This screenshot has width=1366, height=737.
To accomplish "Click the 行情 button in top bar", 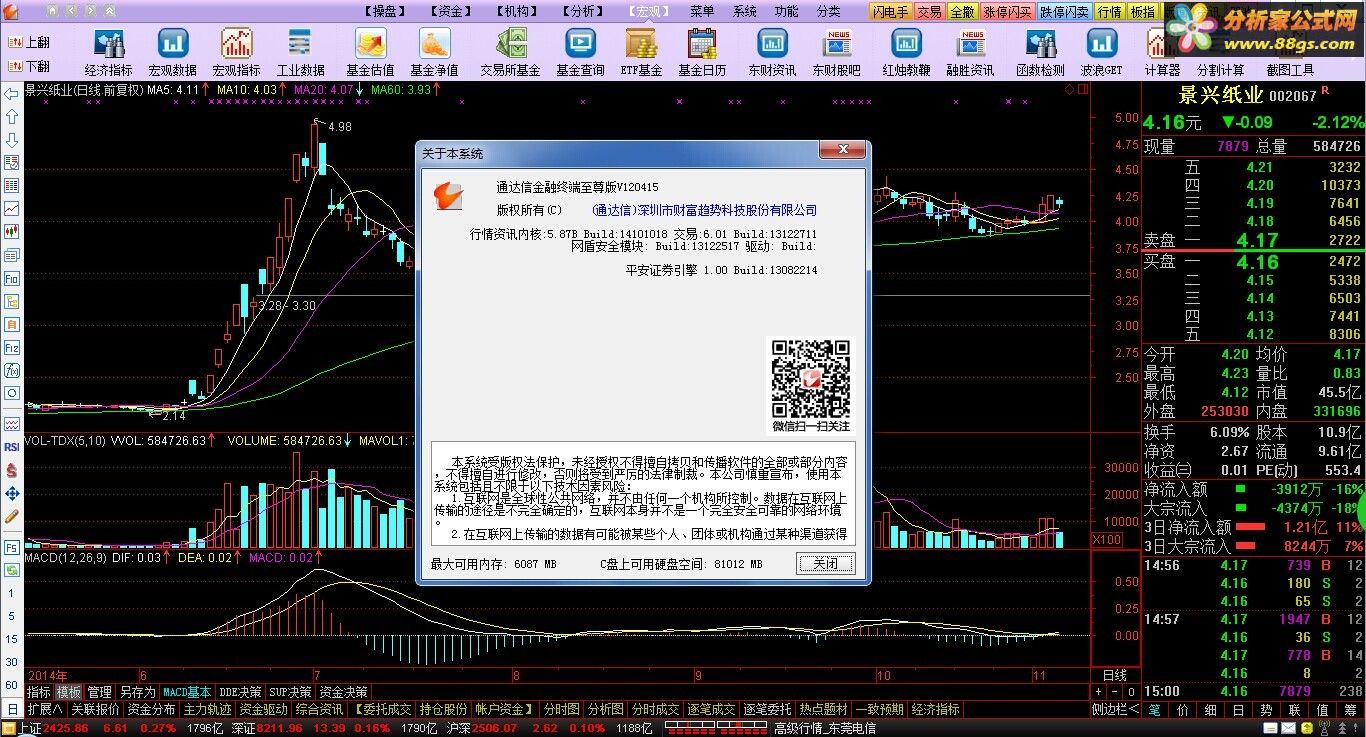I will click(1110, 11).
